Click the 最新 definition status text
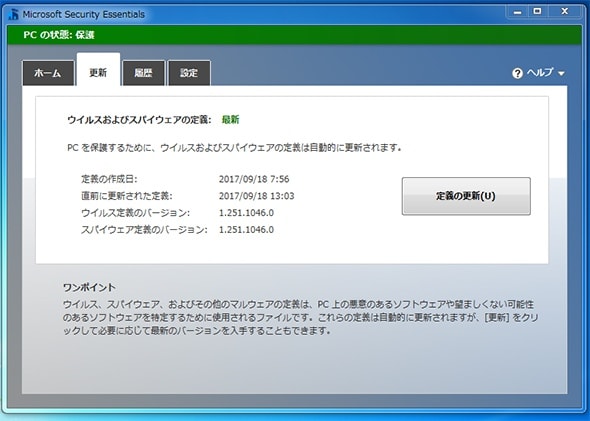This screenshot has height=421, width=590. click(x=230, y=120)
